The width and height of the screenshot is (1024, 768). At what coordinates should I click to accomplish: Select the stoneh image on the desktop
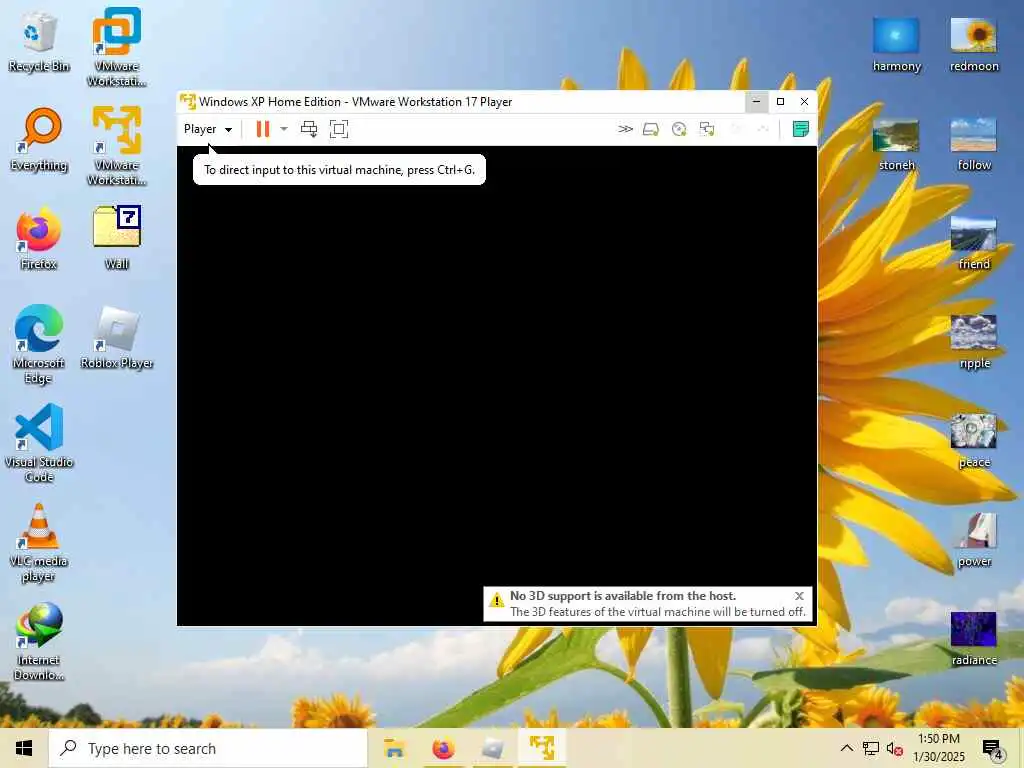click(896, 144)
